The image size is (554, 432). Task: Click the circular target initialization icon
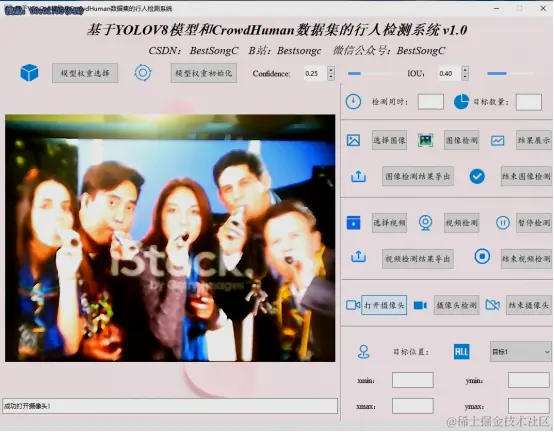coord(143,73)
